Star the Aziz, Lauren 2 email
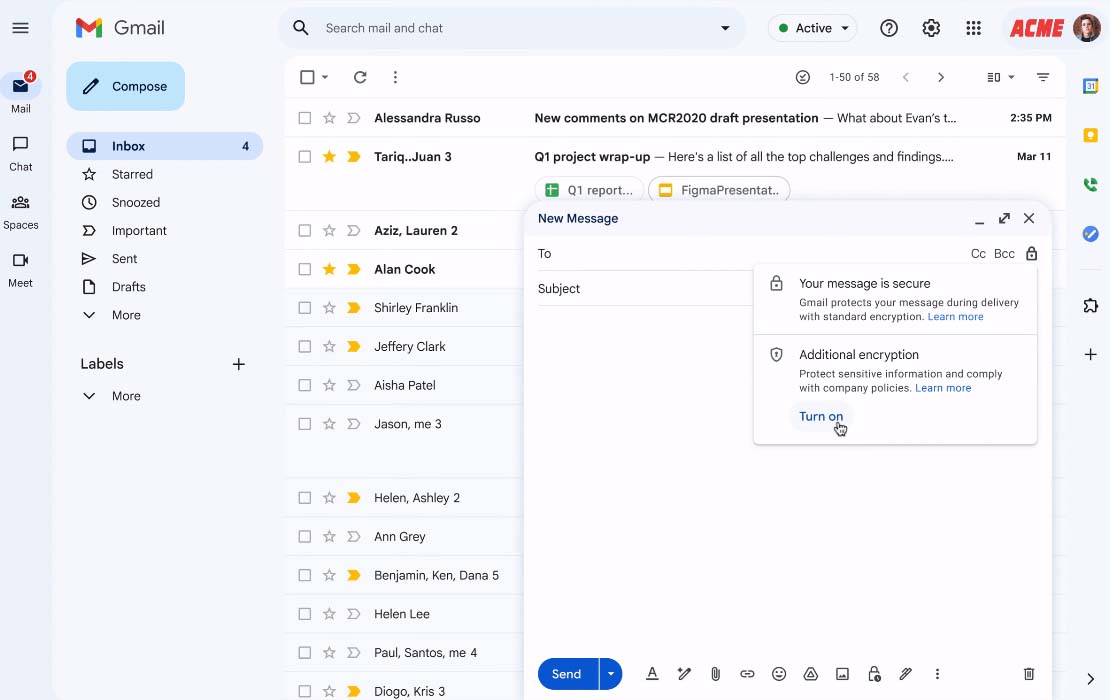 pos(329,231)
